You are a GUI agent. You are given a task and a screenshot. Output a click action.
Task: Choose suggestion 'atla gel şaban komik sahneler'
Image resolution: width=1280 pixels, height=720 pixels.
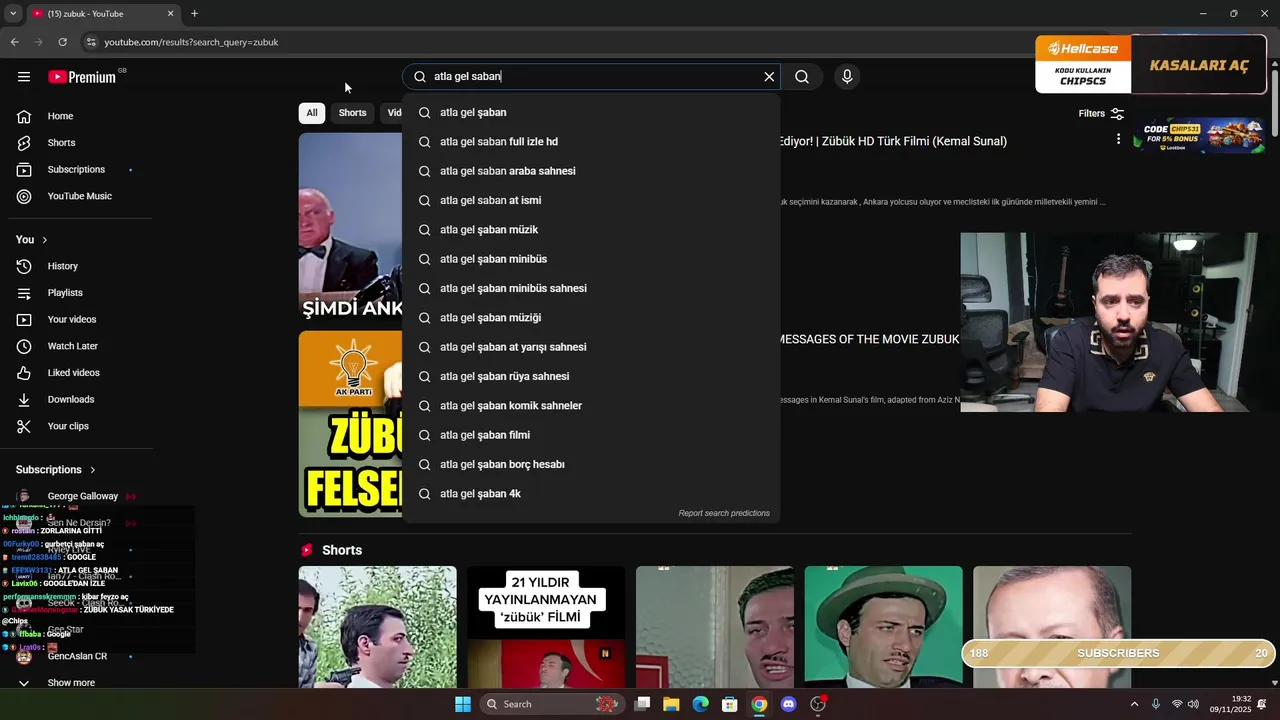coord(591,406)
